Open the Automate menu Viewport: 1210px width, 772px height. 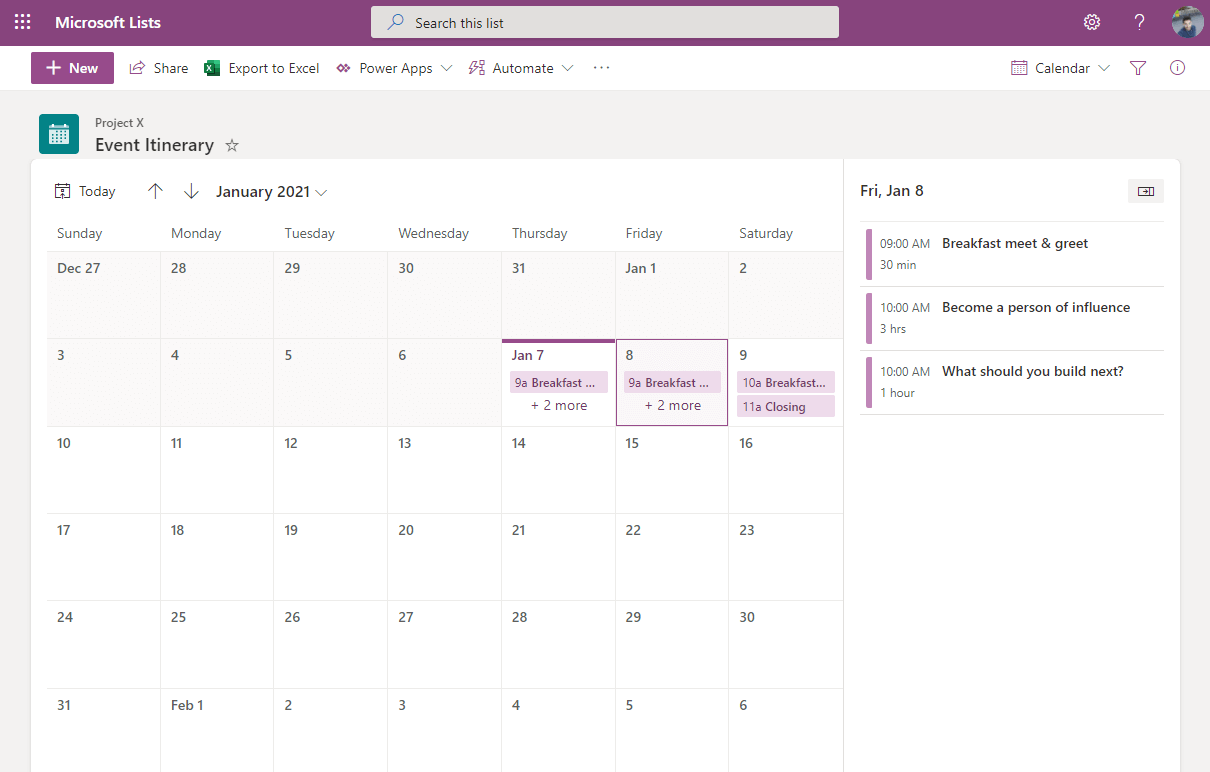point(520,67)
